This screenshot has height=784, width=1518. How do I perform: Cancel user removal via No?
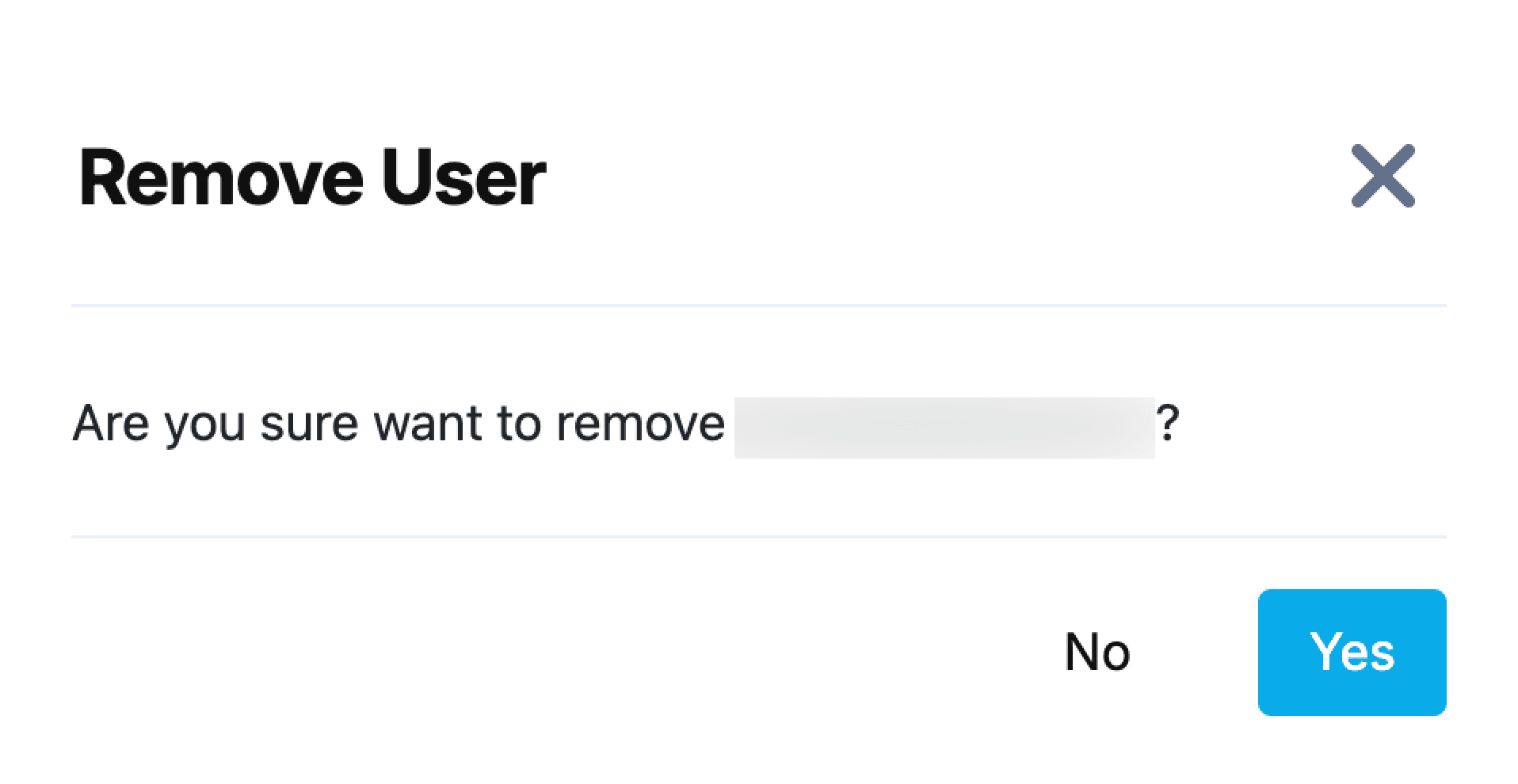(1097, 652)
